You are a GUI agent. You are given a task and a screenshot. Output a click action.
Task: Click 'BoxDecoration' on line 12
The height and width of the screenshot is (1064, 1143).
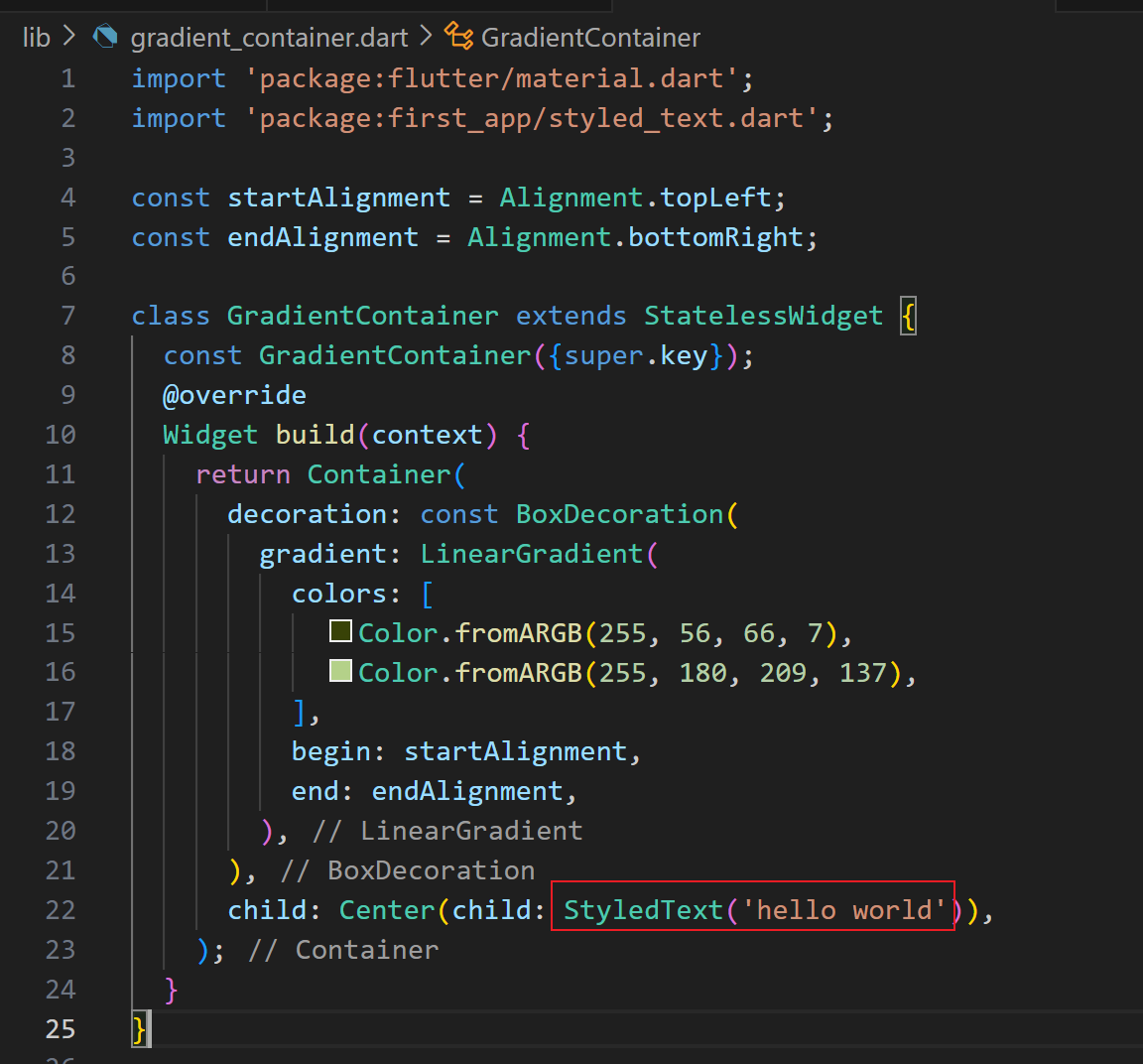point(619,514)
